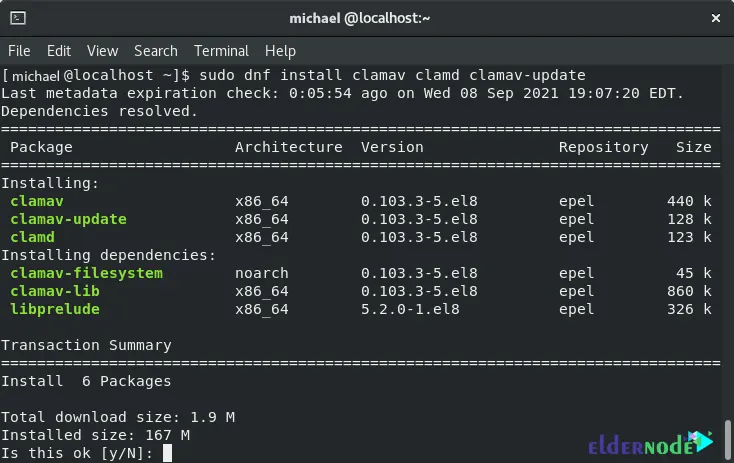Click the clamav-update package name
Screen dimensions: 734x463
68,219
